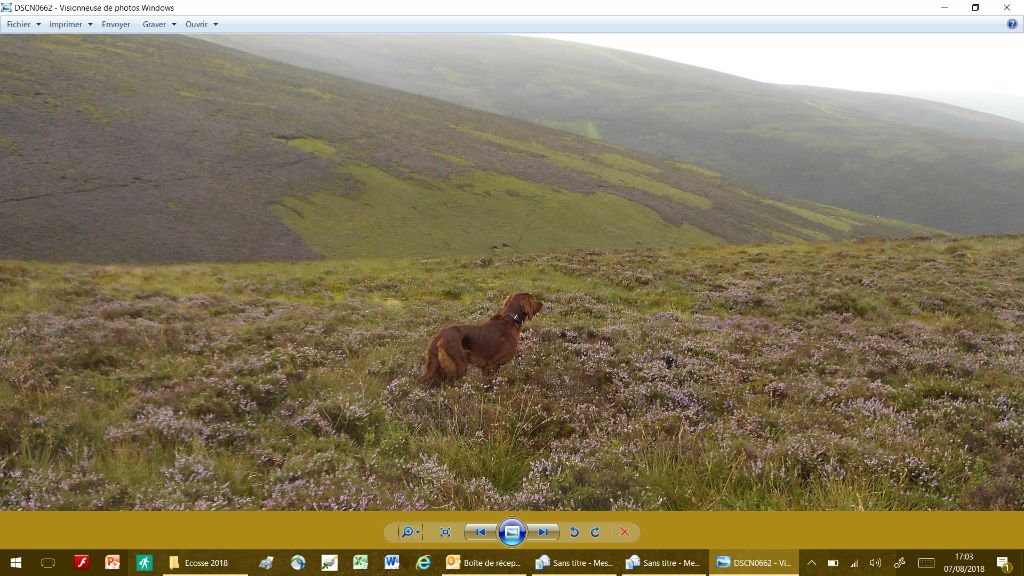Launch Excel from the taskbar
The height and width of the screenshot is (576, 1024).
pos(360,563)
